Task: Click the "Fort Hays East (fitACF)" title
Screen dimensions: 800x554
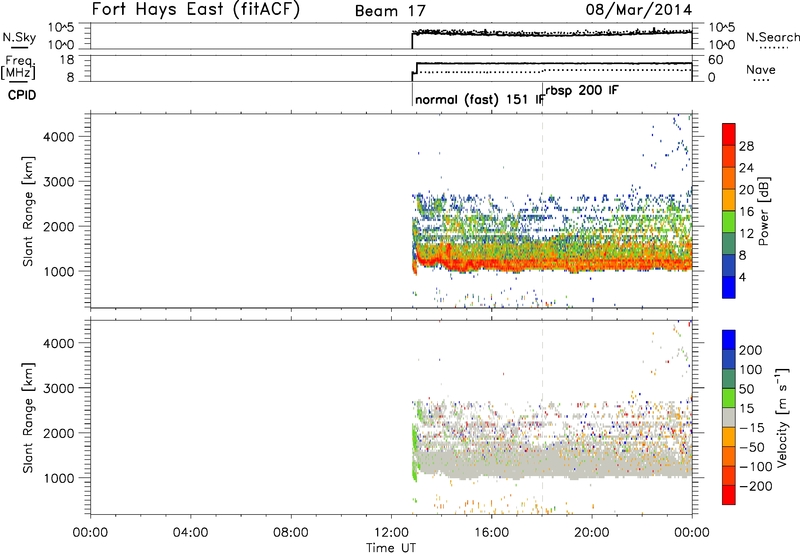Action: [x=195, y=9]
